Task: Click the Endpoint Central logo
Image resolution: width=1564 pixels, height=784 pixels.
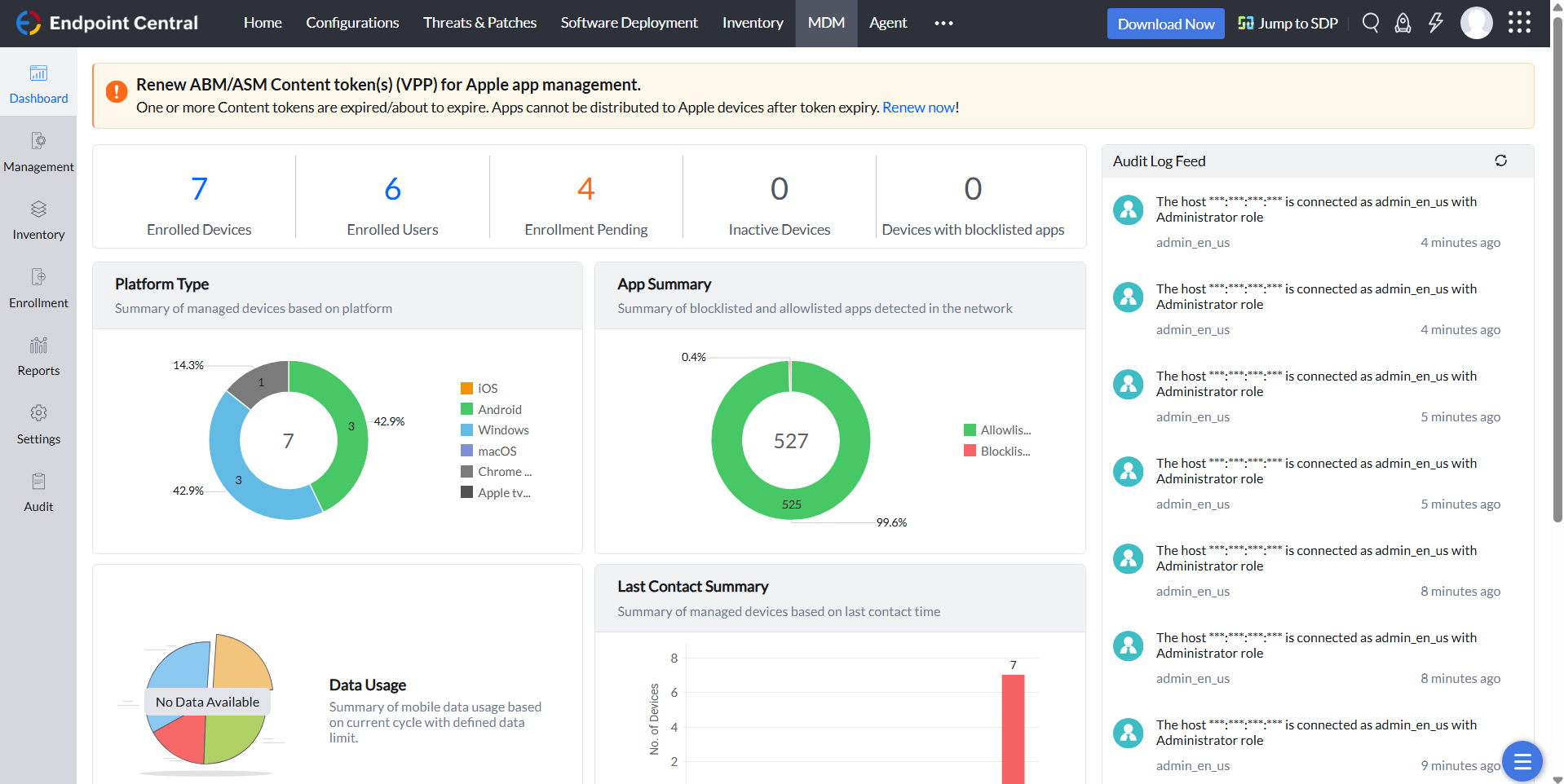Action: 107,23
